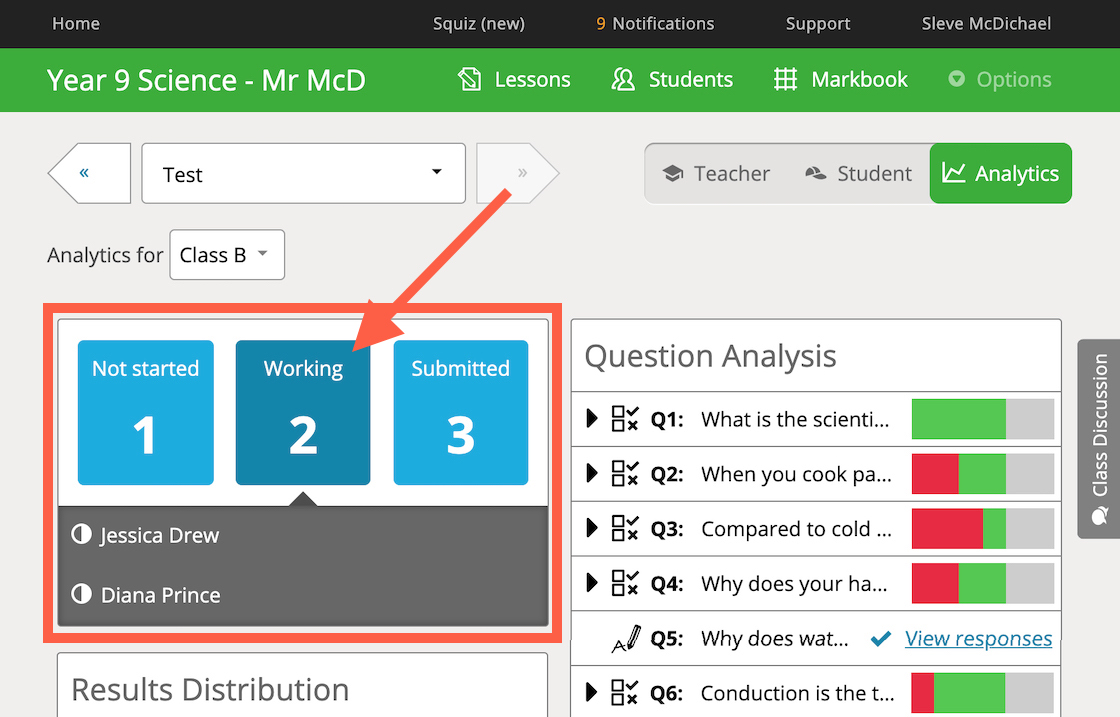Click question text "What is the scienti..."
This screenshot has height=717, width=1120.
point(795,419)
